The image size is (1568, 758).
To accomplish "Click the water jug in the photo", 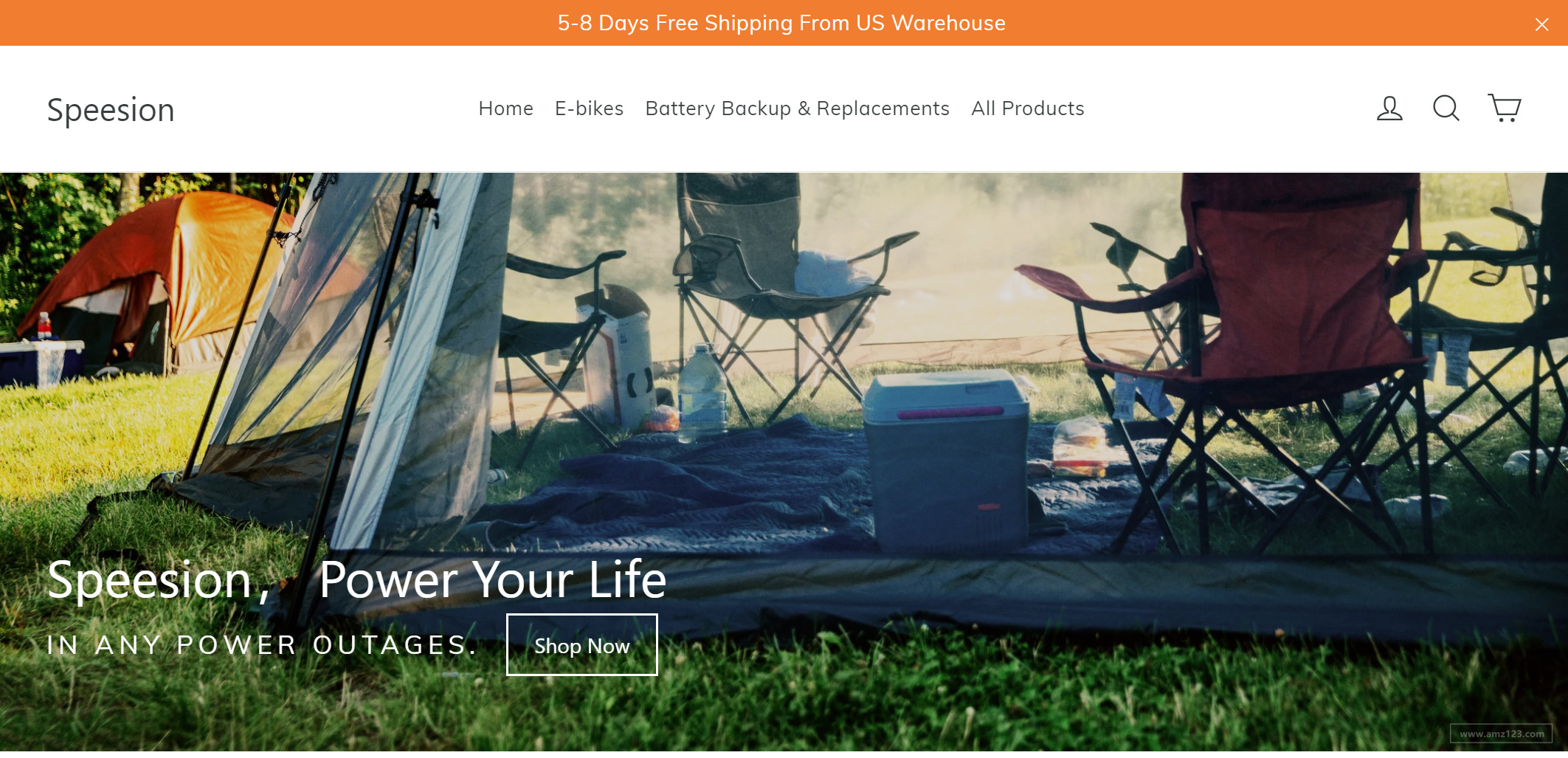I will (702, 395).
